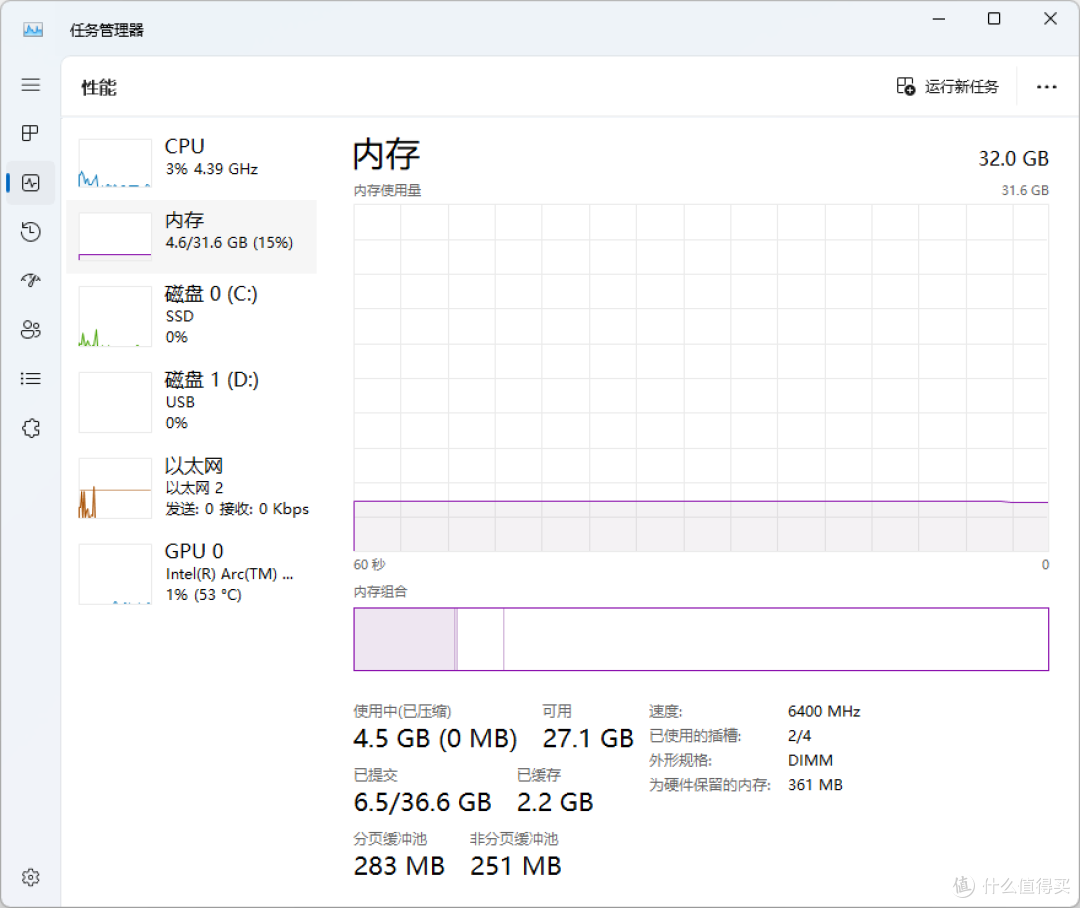Select the CPU performance entry
Screen dimensions: 1080x908
[191, 163]
